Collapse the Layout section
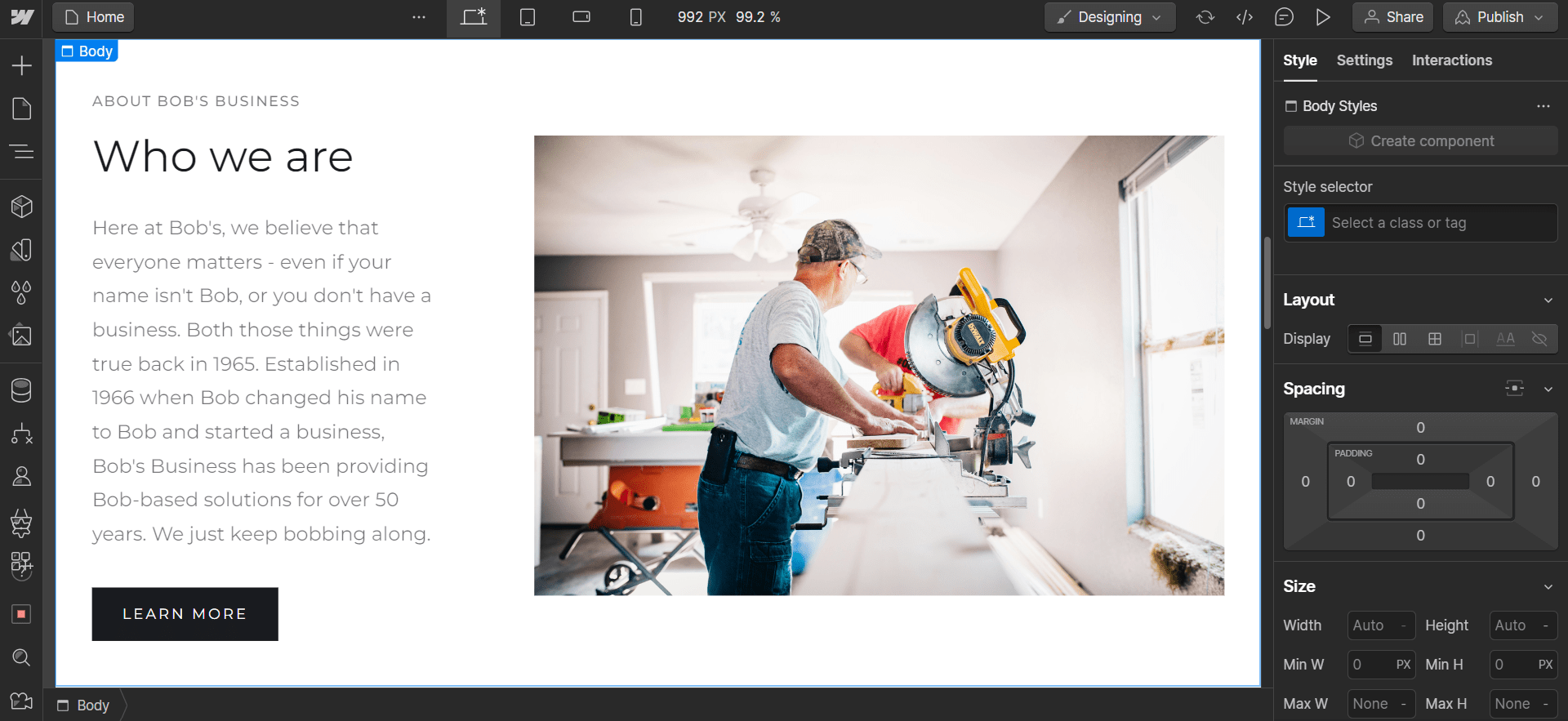 pyautogui.click(x=1548, y=300)
